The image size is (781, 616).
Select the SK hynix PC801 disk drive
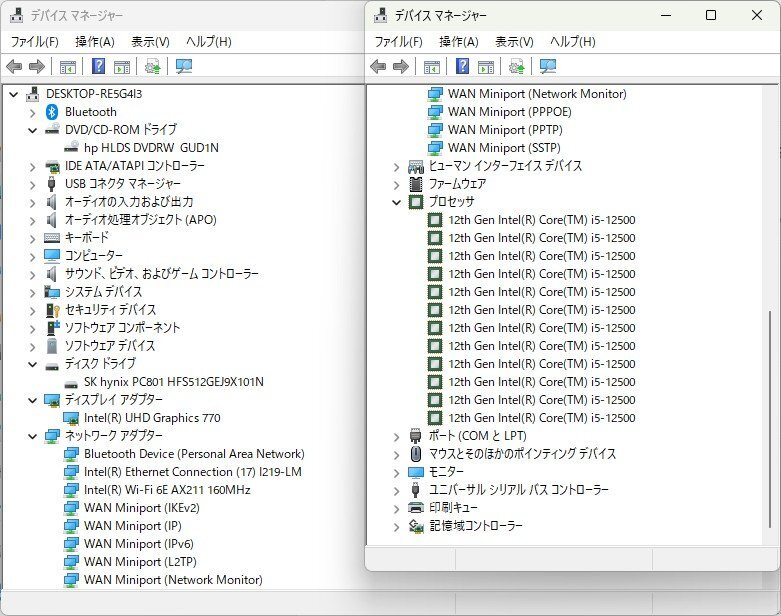pyautogui.click(x=173, y=382)
